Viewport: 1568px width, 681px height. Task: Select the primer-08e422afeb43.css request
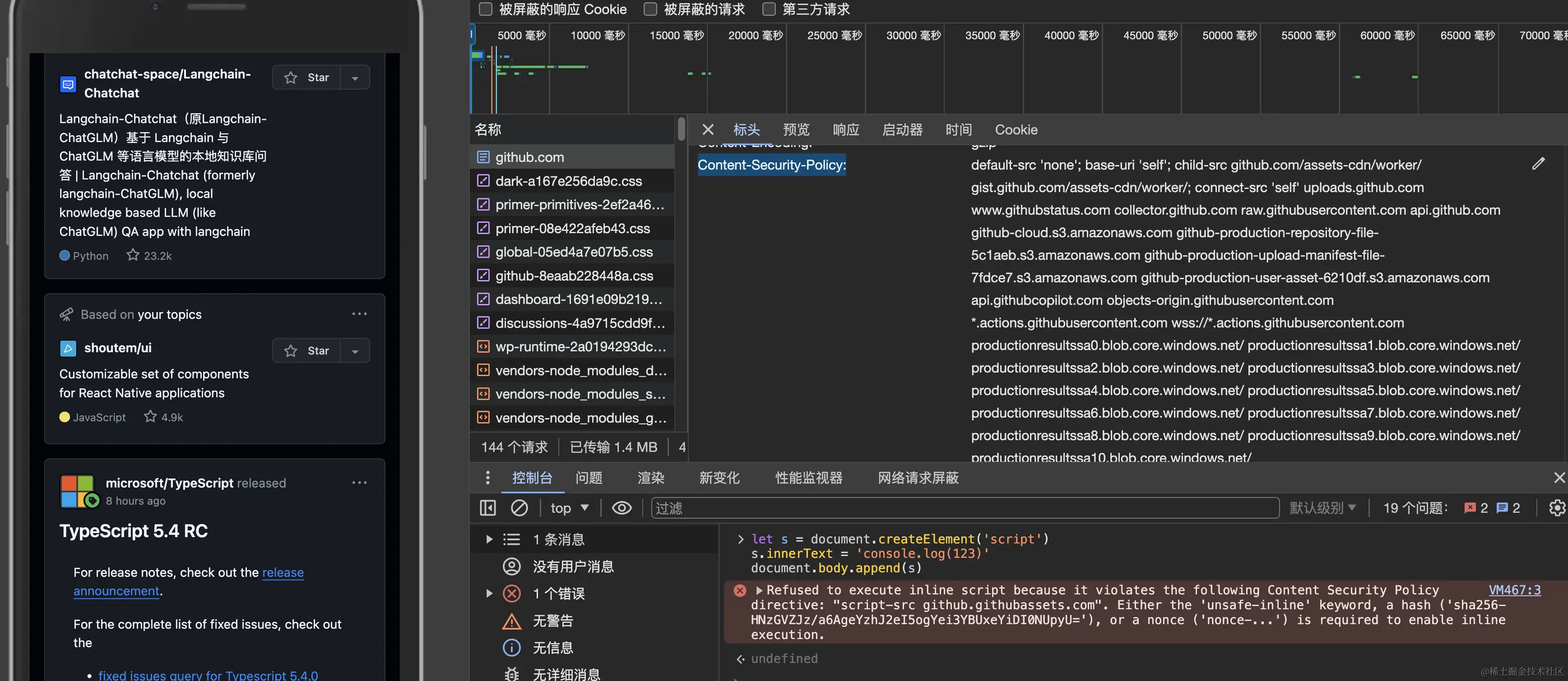(572, 228)
